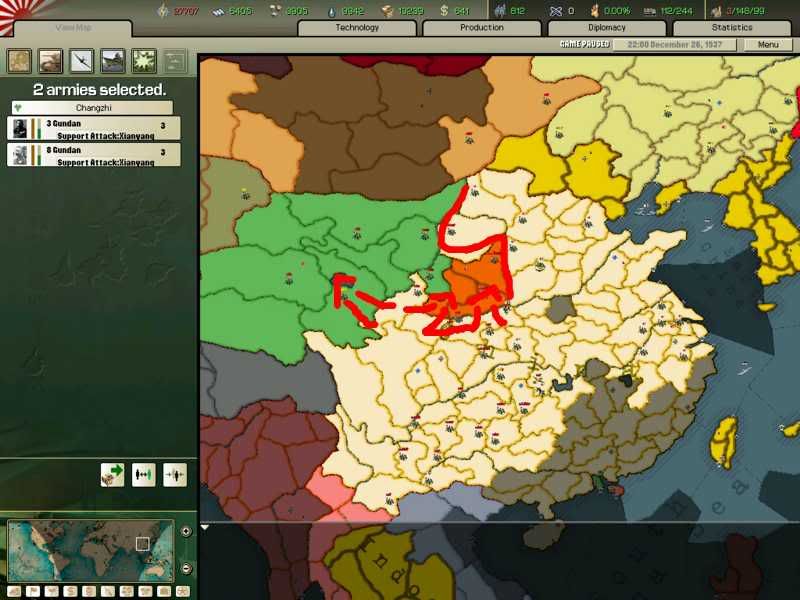Click the 3 Gundan leader portrait
800x600 pixels.
[x=19, y=129]
